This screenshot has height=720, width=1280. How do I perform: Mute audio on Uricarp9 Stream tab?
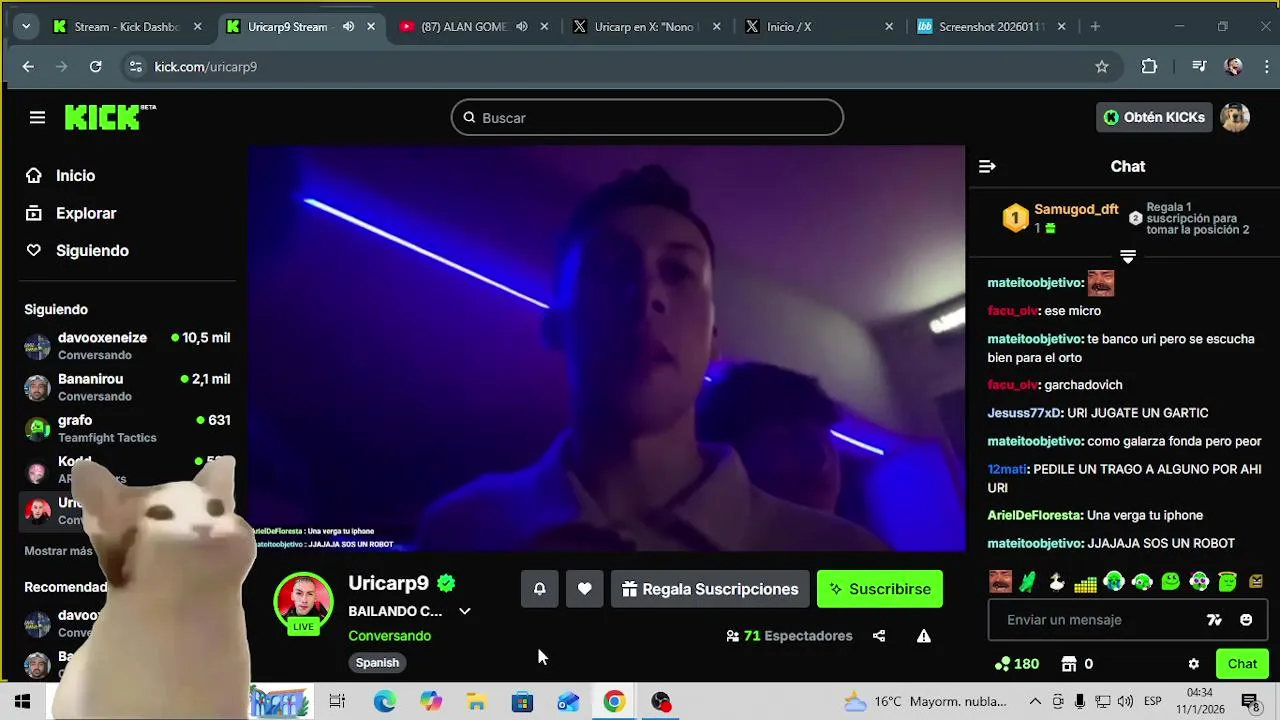pos(348,27)
